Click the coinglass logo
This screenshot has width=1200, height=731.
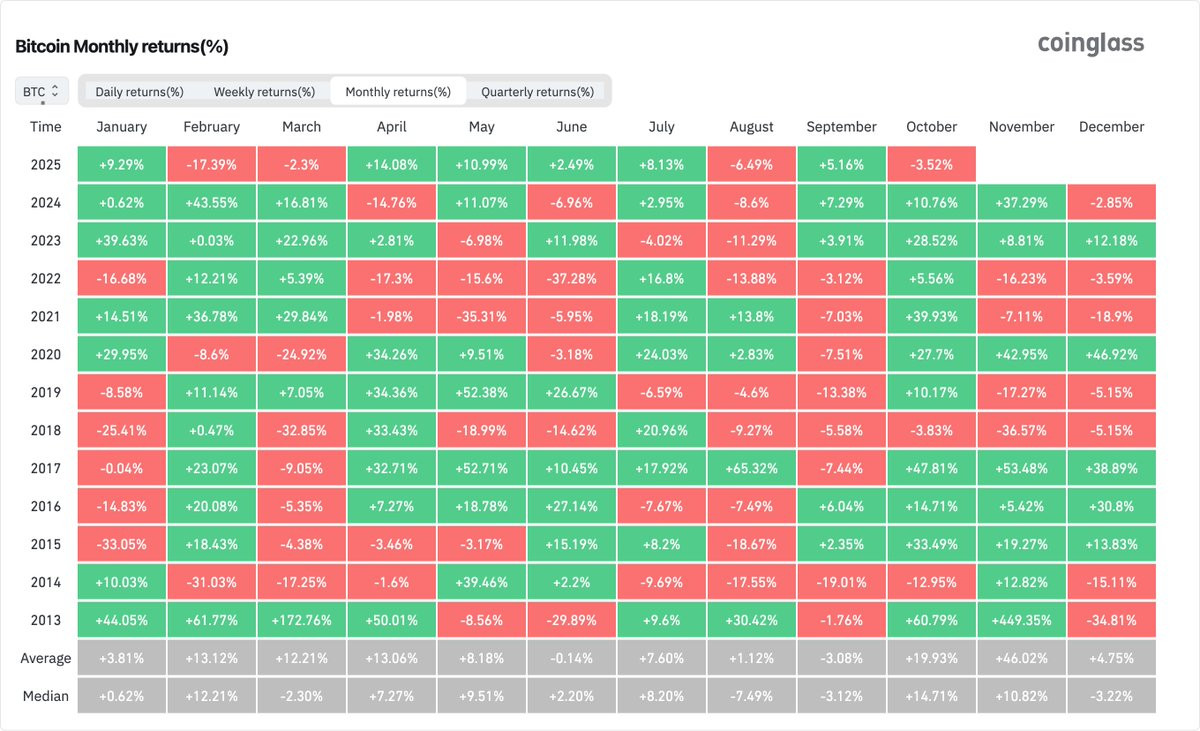pos(1090,44)
